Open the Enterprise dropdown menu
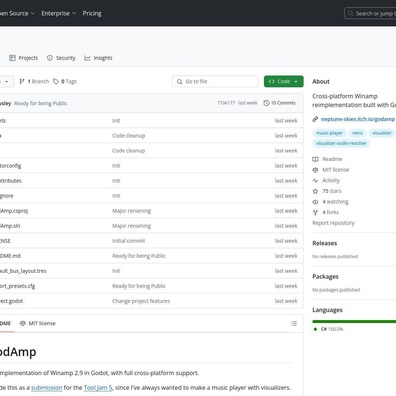 tap(59, 13)
